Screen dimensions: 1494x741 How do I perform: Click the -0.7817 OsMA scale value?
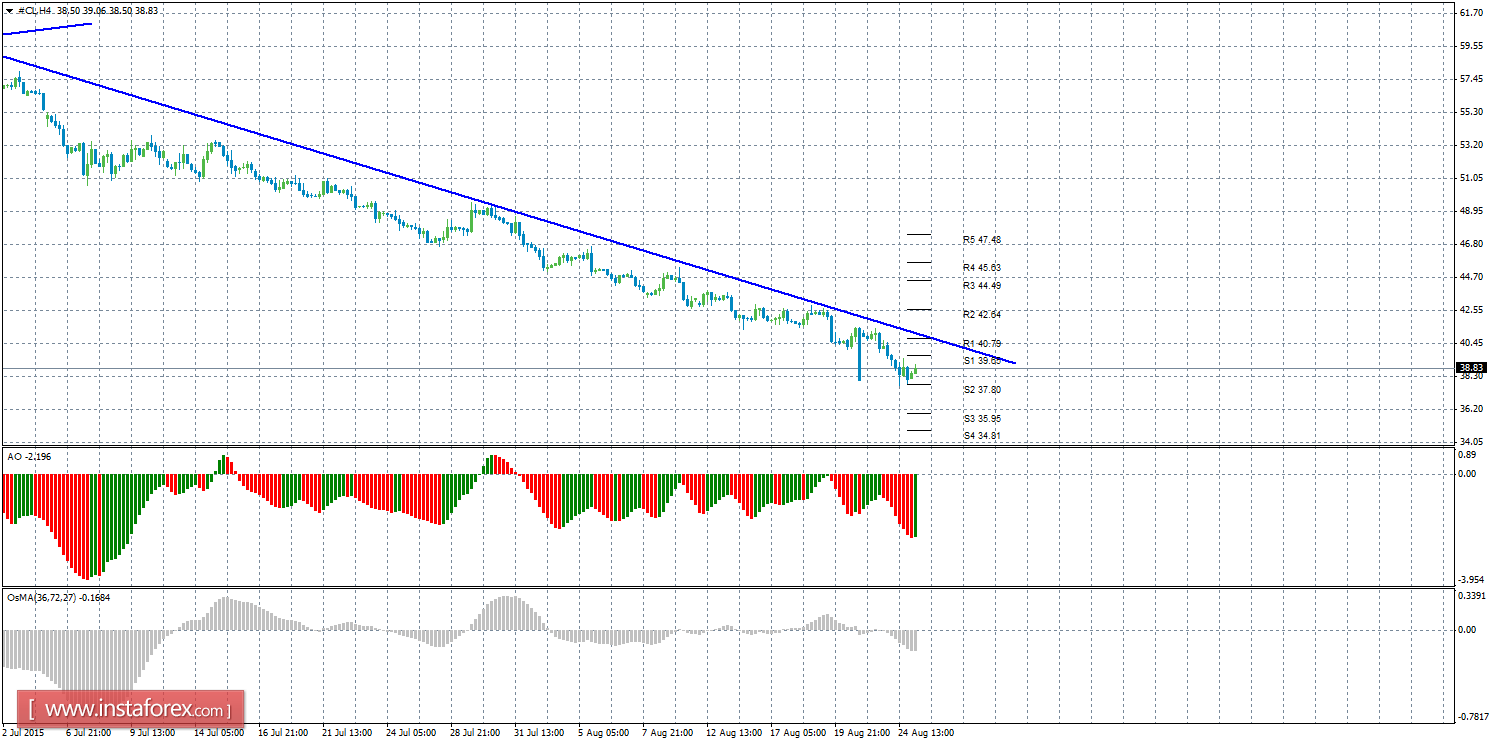1471,717
